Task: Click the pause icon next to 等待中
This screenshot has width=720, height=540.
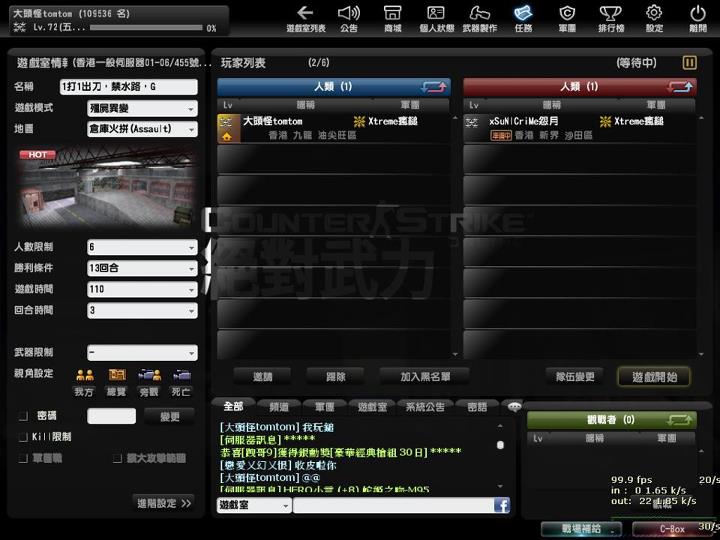Action: tap(689, 62)
